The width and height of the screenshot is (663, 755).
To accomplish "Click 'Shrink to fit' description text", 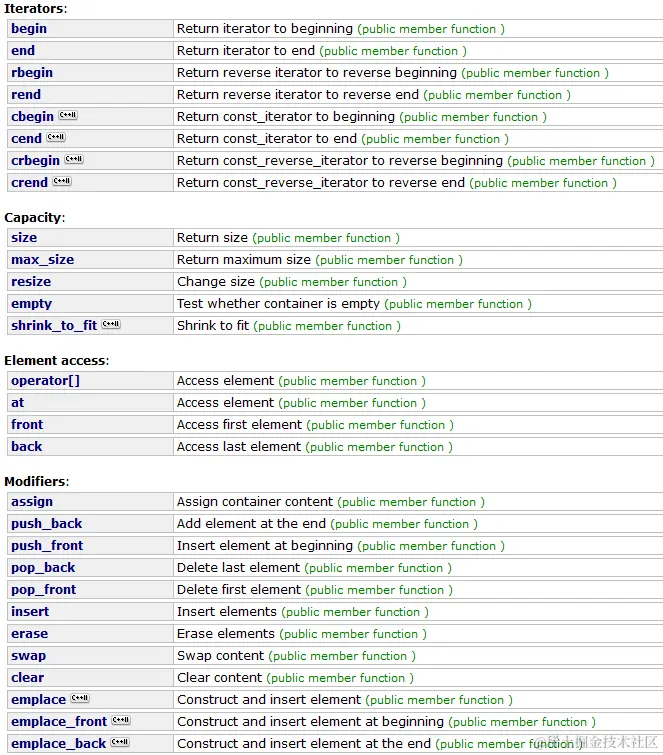I will [213, 326].
